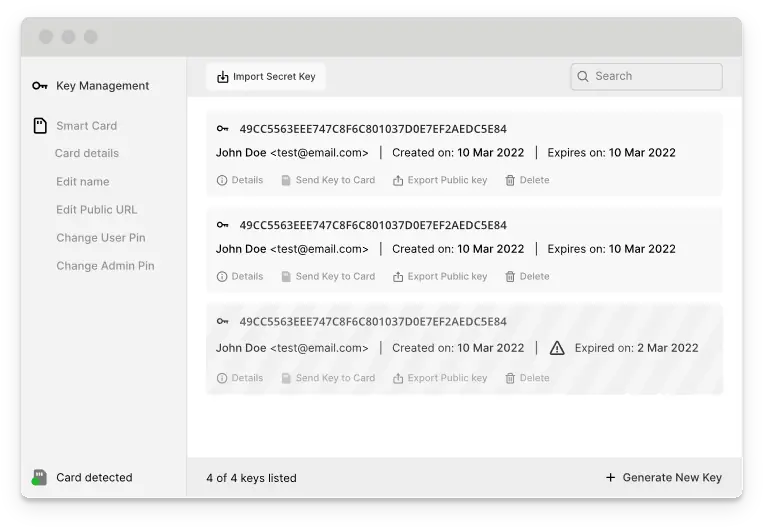Delete the second key in list
This screenshot has width=763, height=527.
[527, 276]
